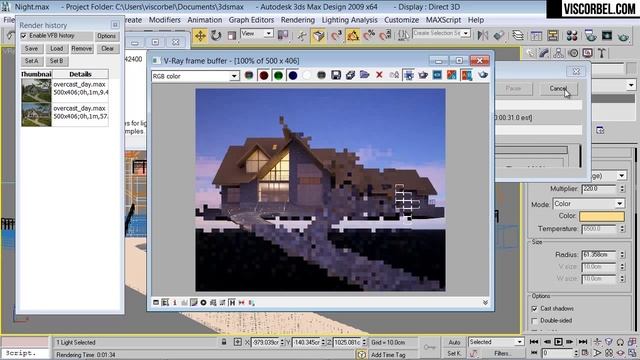Open the Animation menu
Viewport: 640px width, 360px height.
(x=204, y=20)
